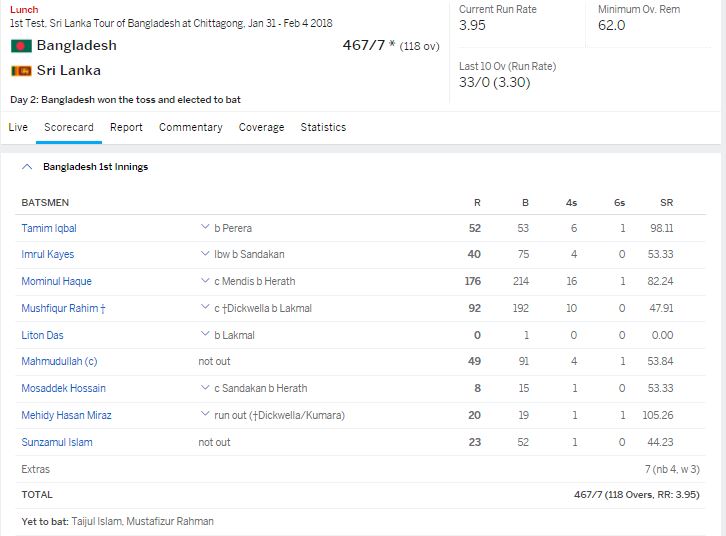Viewport: 726px width, 536px height.
Task: Click the Scorecard tab
Action: coord(69,127)
